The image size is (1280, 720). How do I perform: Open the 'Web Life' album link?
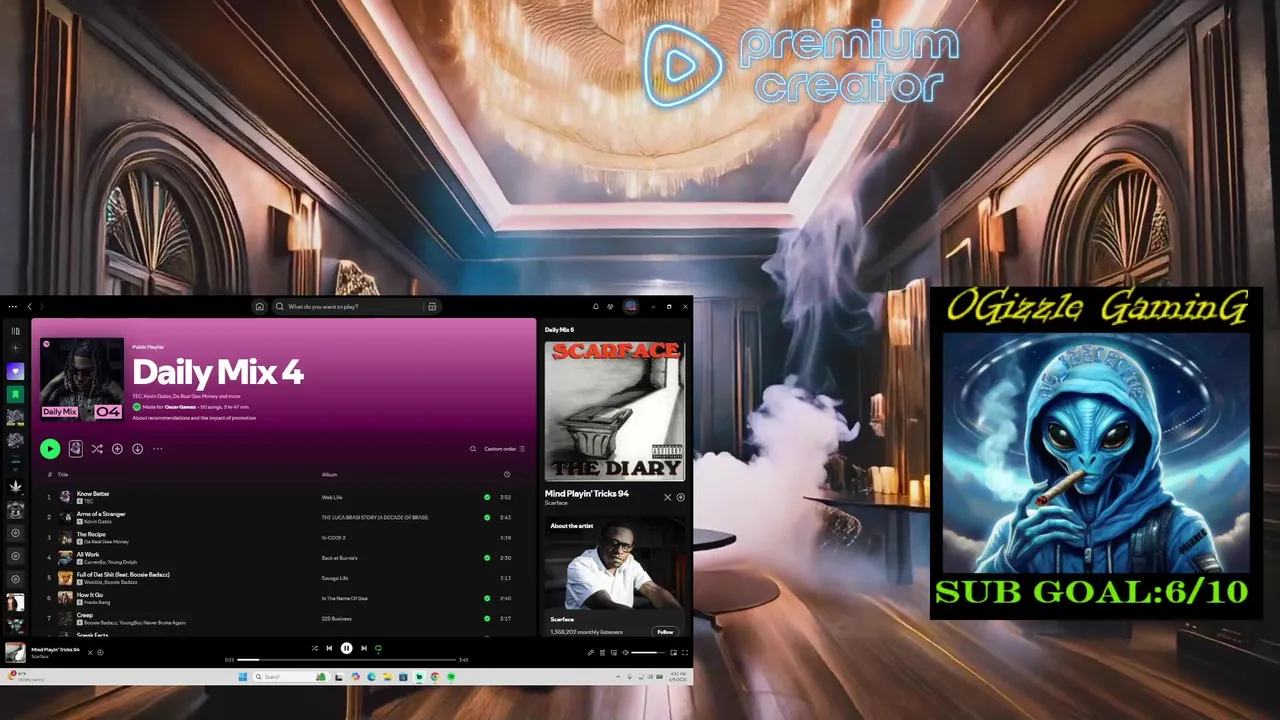332,497
